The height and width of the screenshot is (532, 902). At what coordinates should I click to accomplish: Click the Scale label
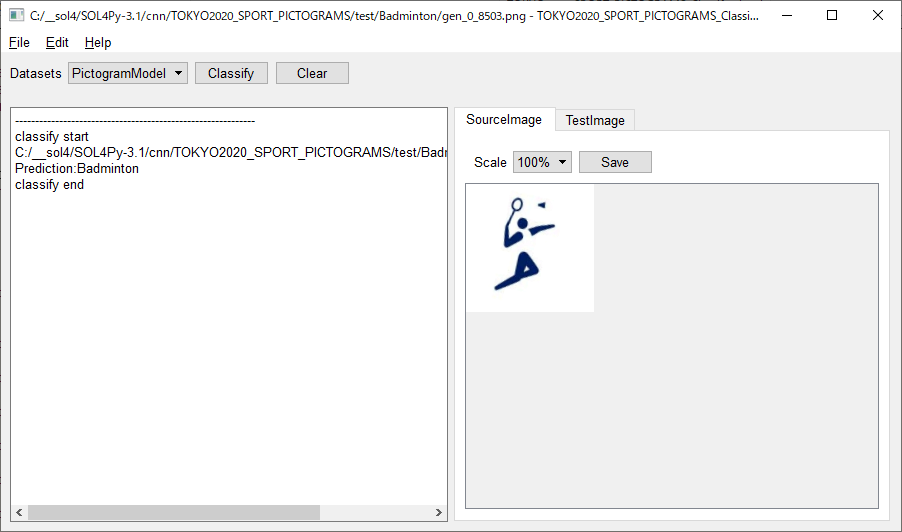point(490,162)
